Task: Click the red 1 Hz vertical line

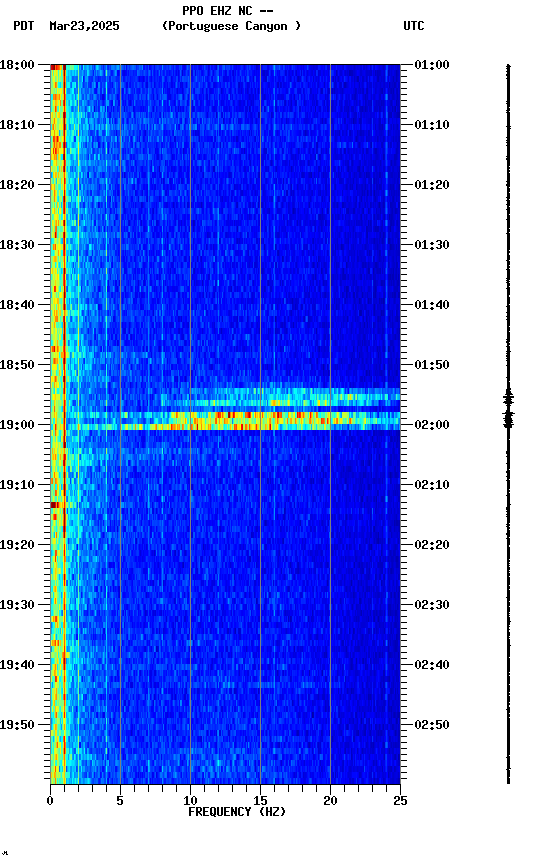Action: point(64,424)
